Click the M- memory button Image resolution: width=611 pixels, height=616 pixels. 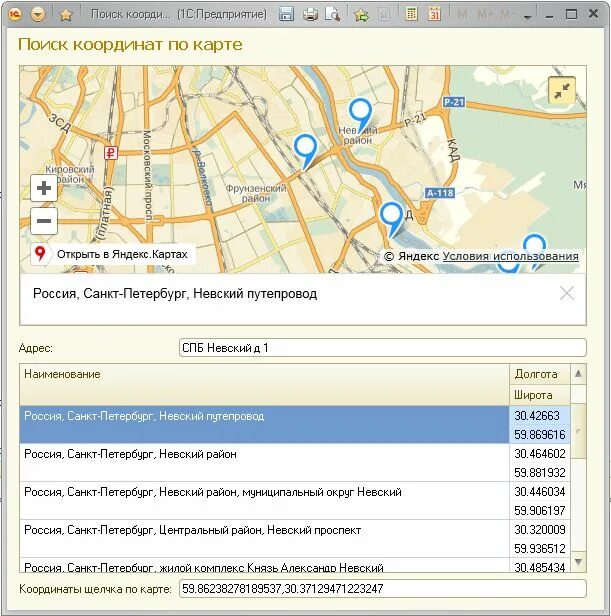click(x=507, y=15)
